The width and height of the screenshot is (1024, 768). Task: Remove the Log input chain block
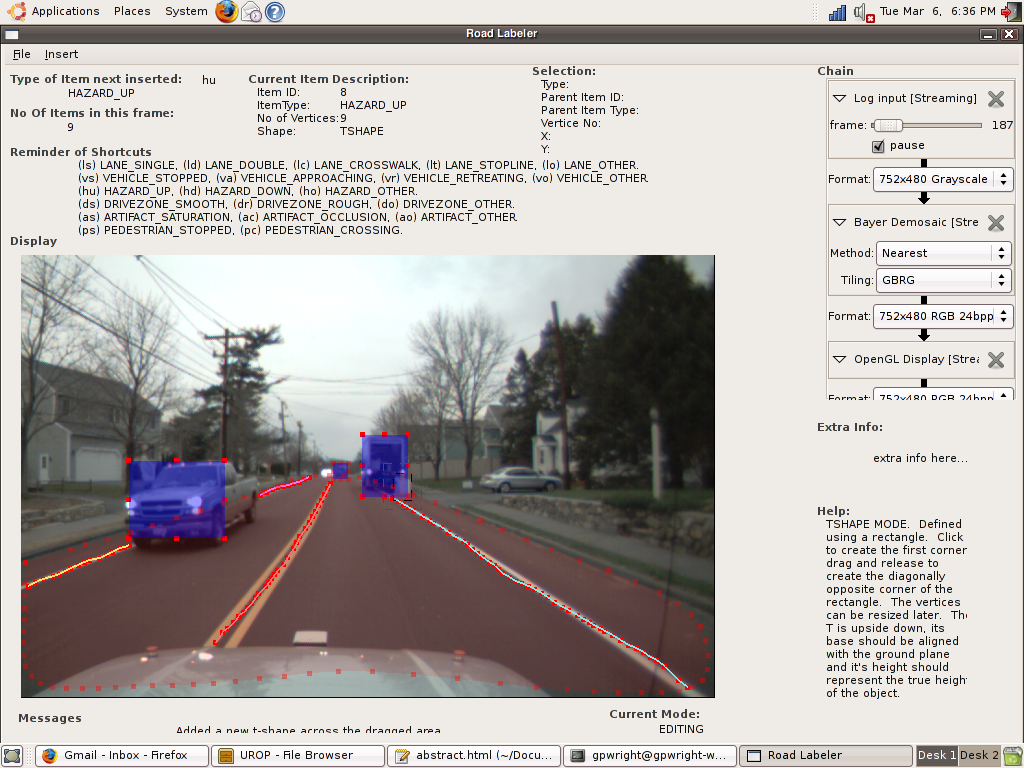tap(996, 98)
